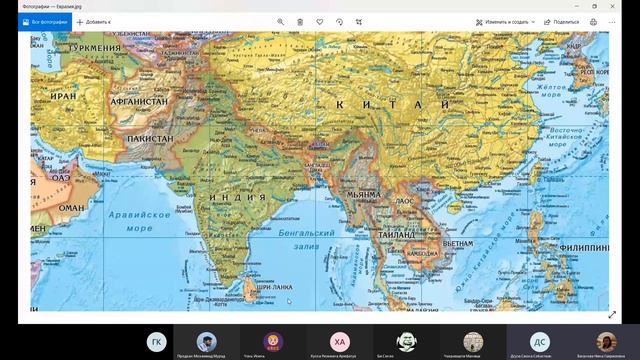Select the ХА participant avatar

(340, 342)
